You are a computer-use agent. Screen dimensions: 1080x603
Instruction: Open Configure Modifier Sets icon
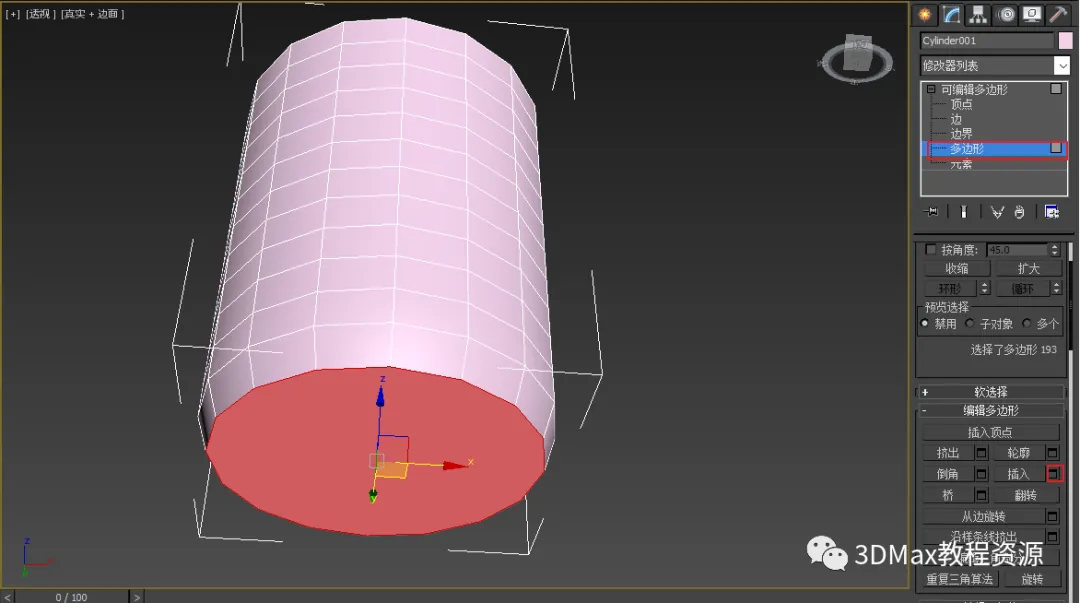[x=1052, y=212]
